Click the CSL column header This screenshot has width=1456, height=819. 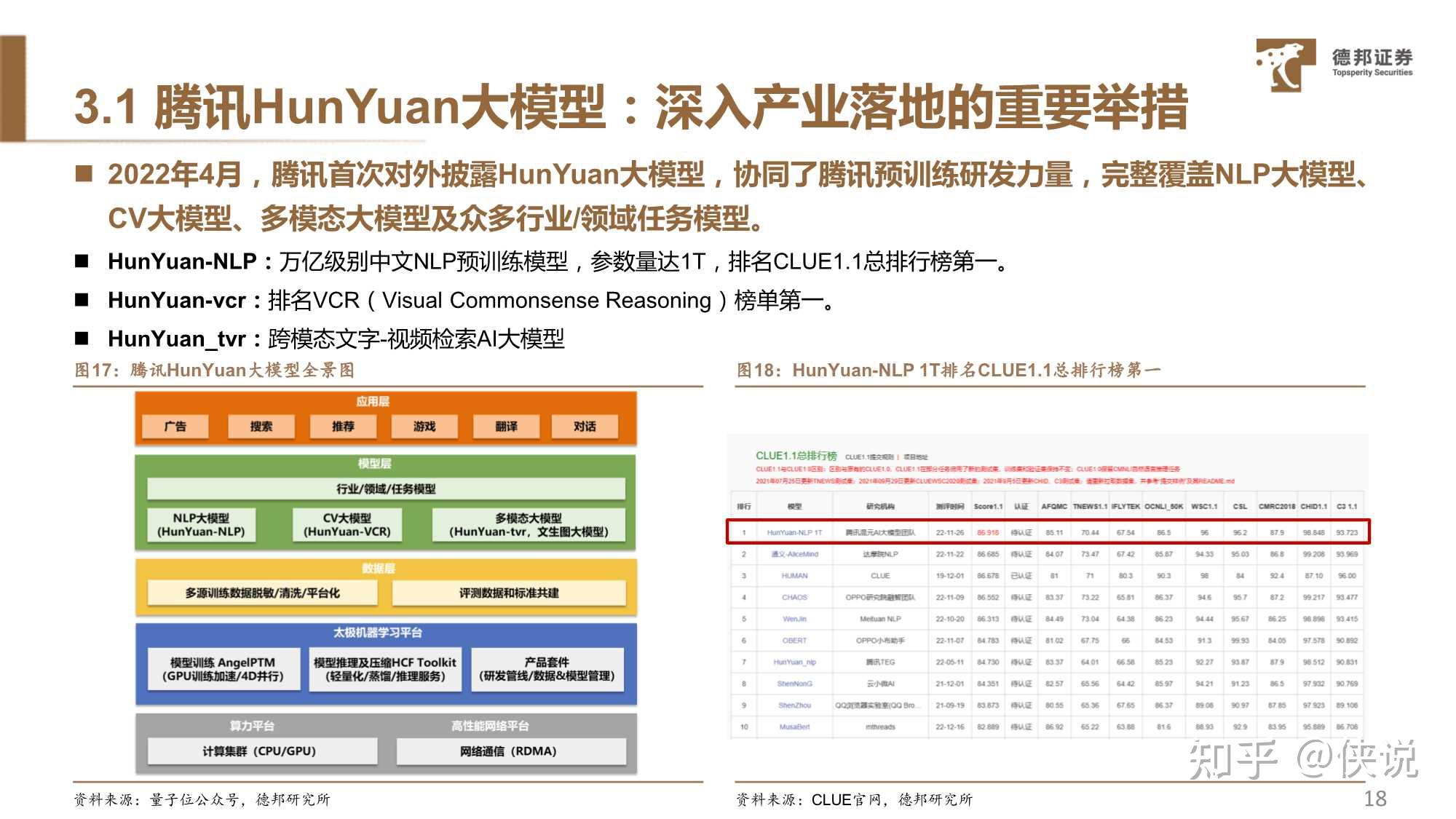pos(1240,507)
